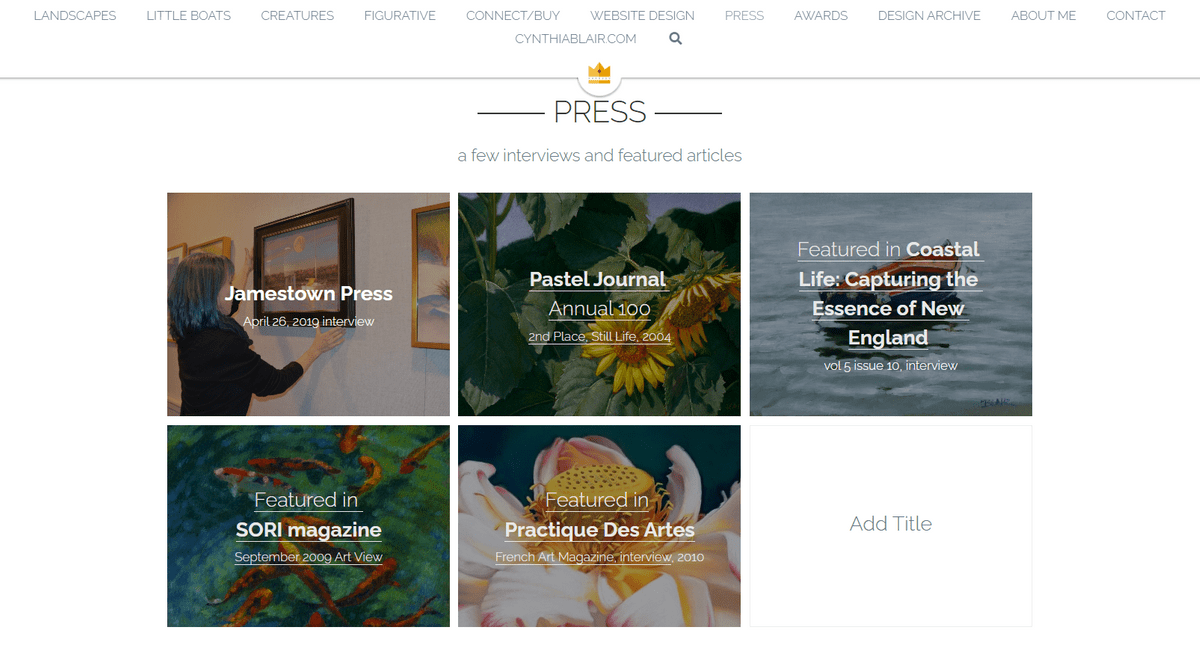
Task: Open the Coastal Life feature tile
Action: (890, 304)
